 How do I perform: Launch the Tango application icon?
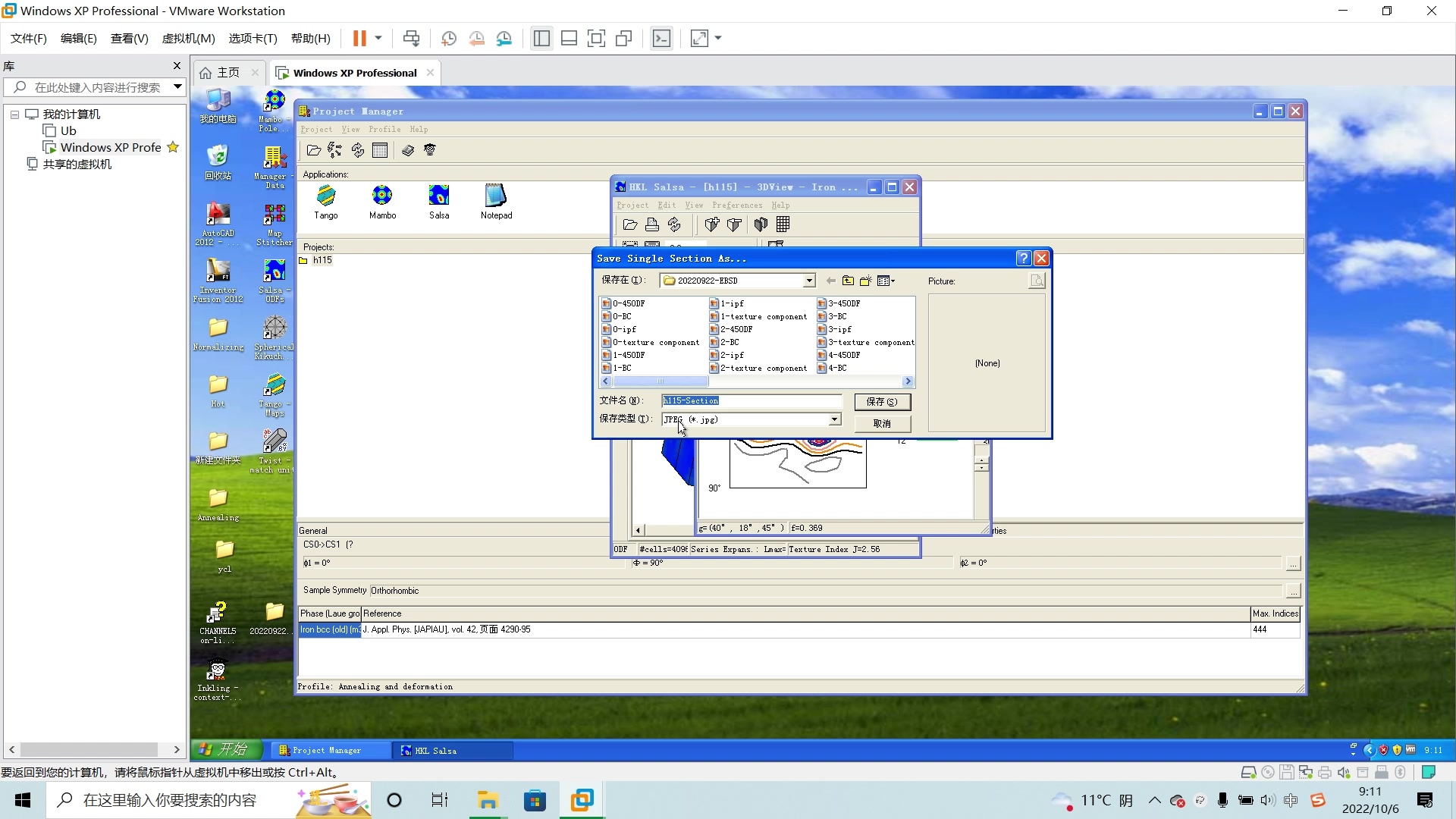pos(326,202)
